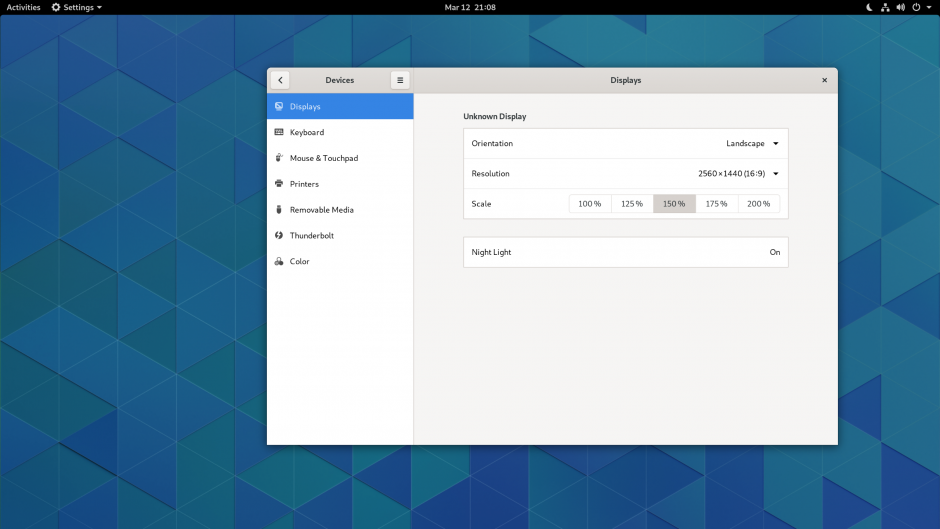Screen dimensions: 940x529
Task: Open the Night Light settings row
Action: coord(625,252)
